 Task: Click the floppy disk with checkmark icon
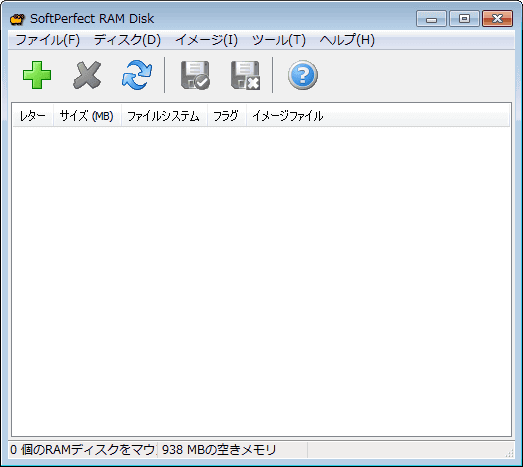[x=195, y=75]
